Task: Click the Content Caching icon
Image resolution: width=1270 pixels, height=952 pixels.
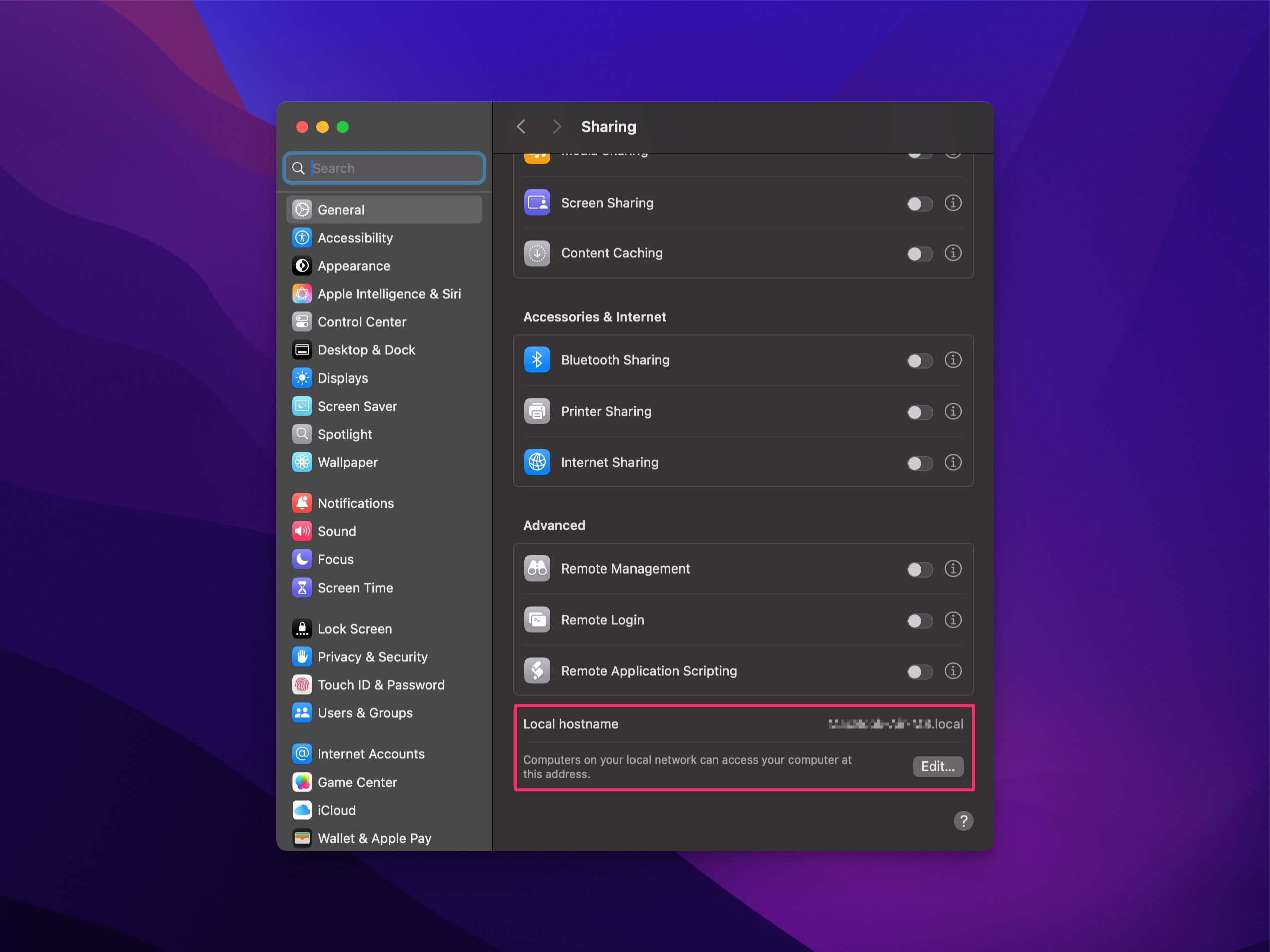Action: pos(537,253)
